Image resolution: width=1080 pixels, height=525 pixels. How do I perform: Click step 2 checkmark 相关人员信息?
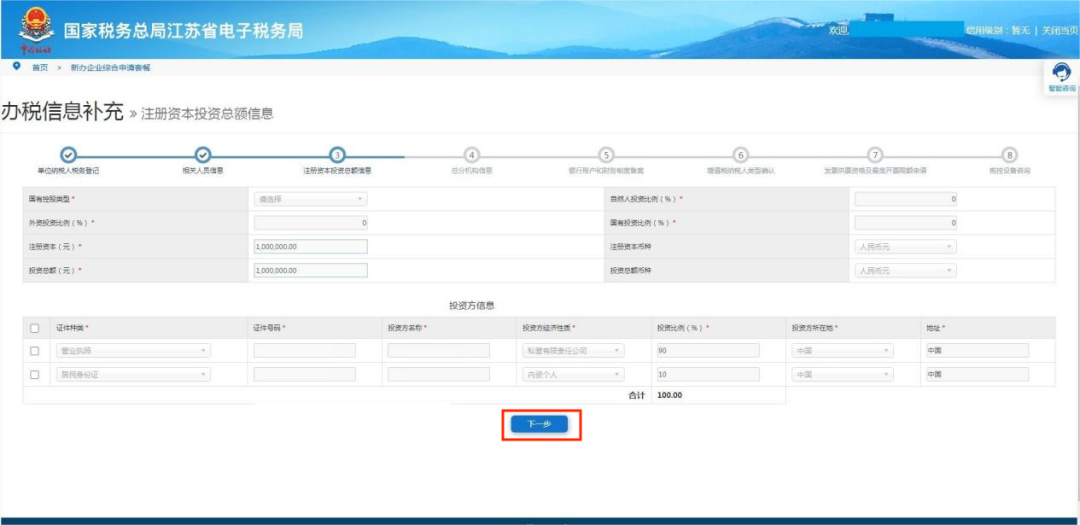pyautogui.click(x=202, y=154)
